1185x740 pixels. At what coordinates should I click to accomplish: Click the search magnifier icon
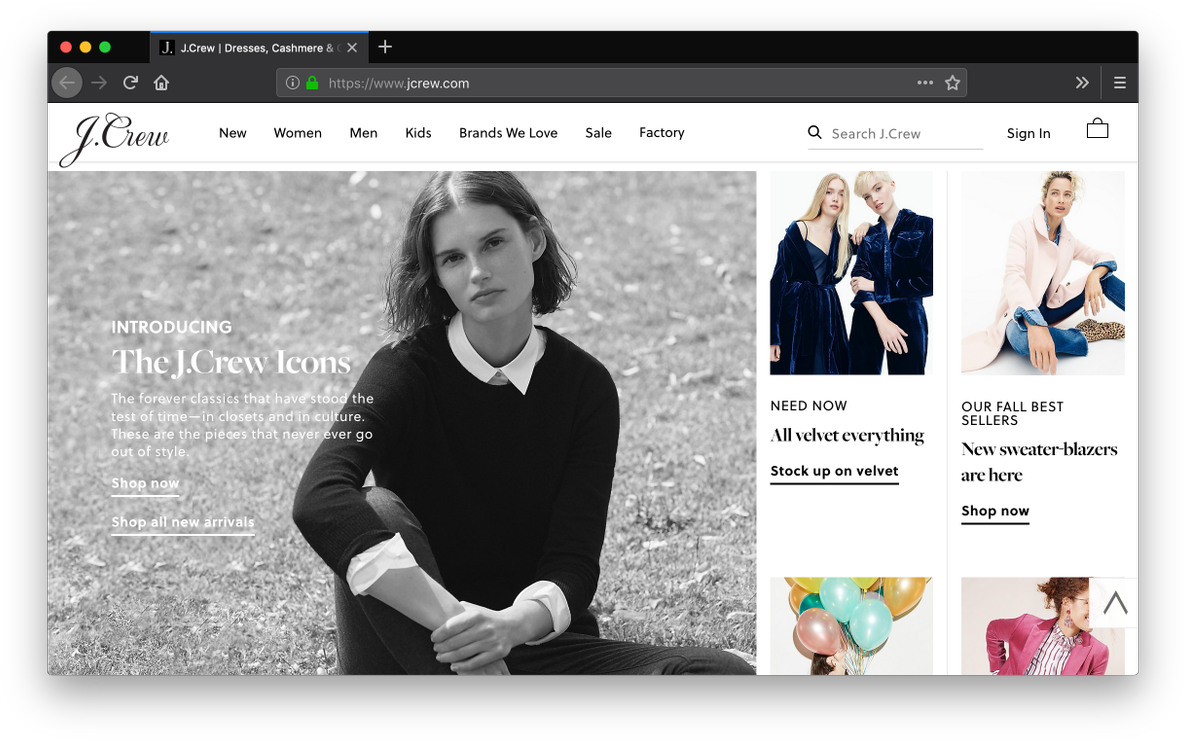click(x=815, y=132)
